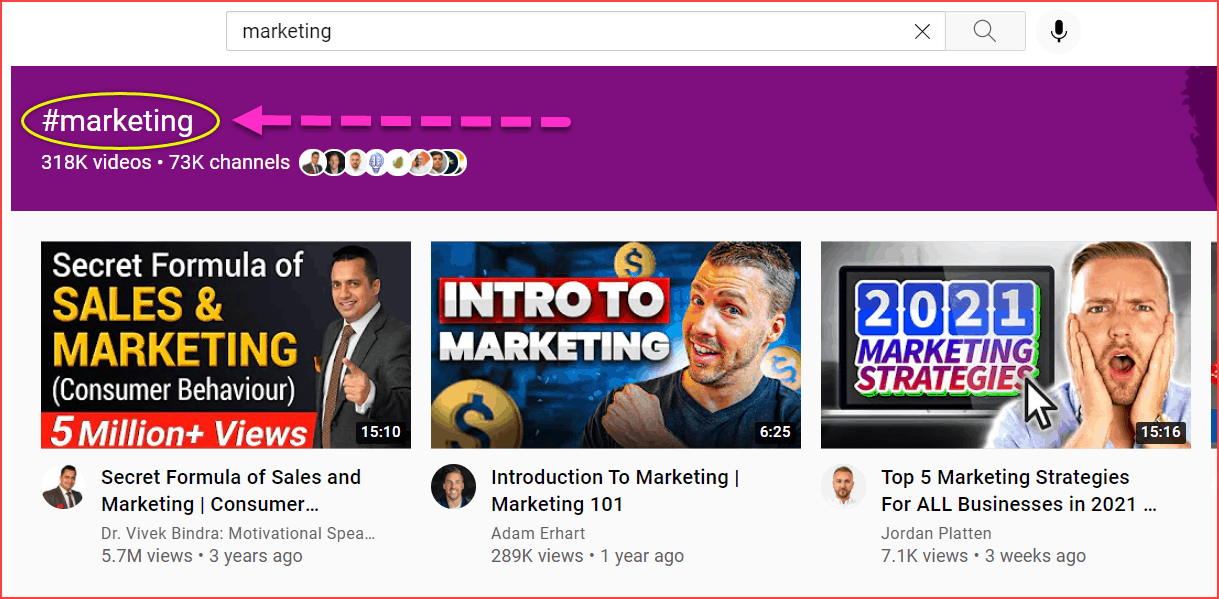Open the '2021 Marketing Strategies' thumbnail
Screen dimensions: 1219x599
[1004, 345]
